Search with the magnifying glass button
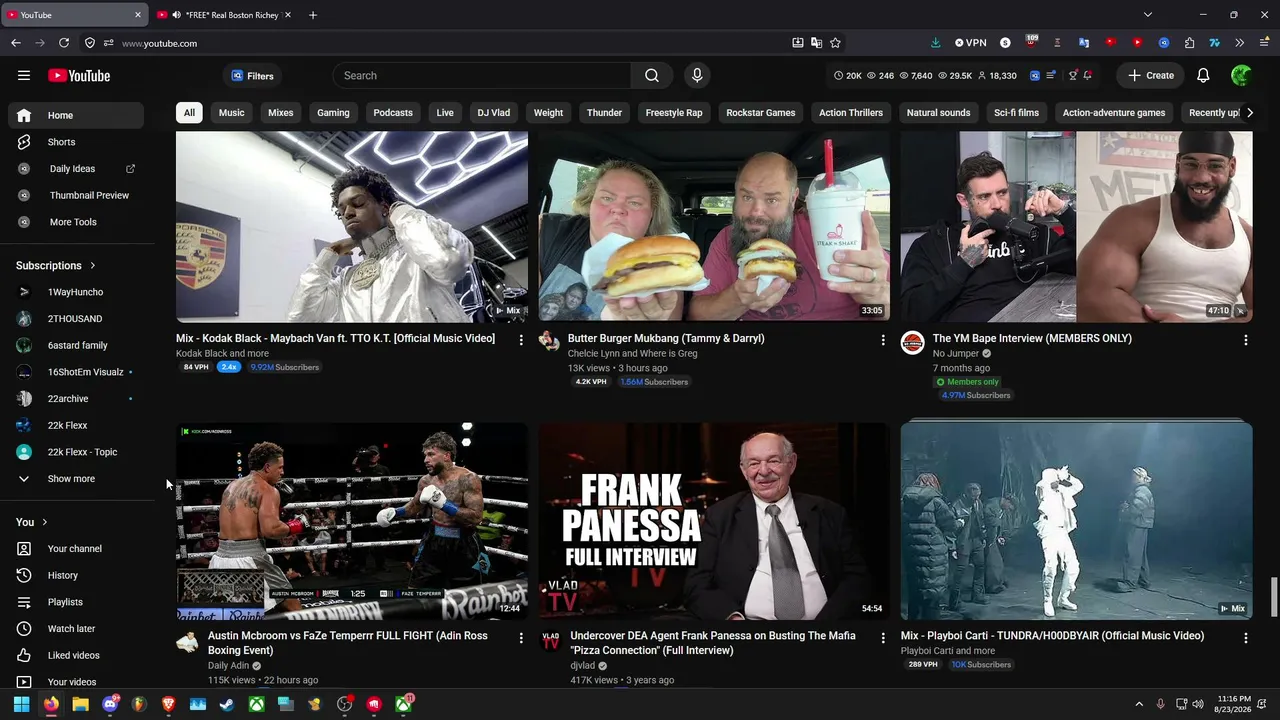Viewport: 1280px width, 720px height. (x=652, y=76)
